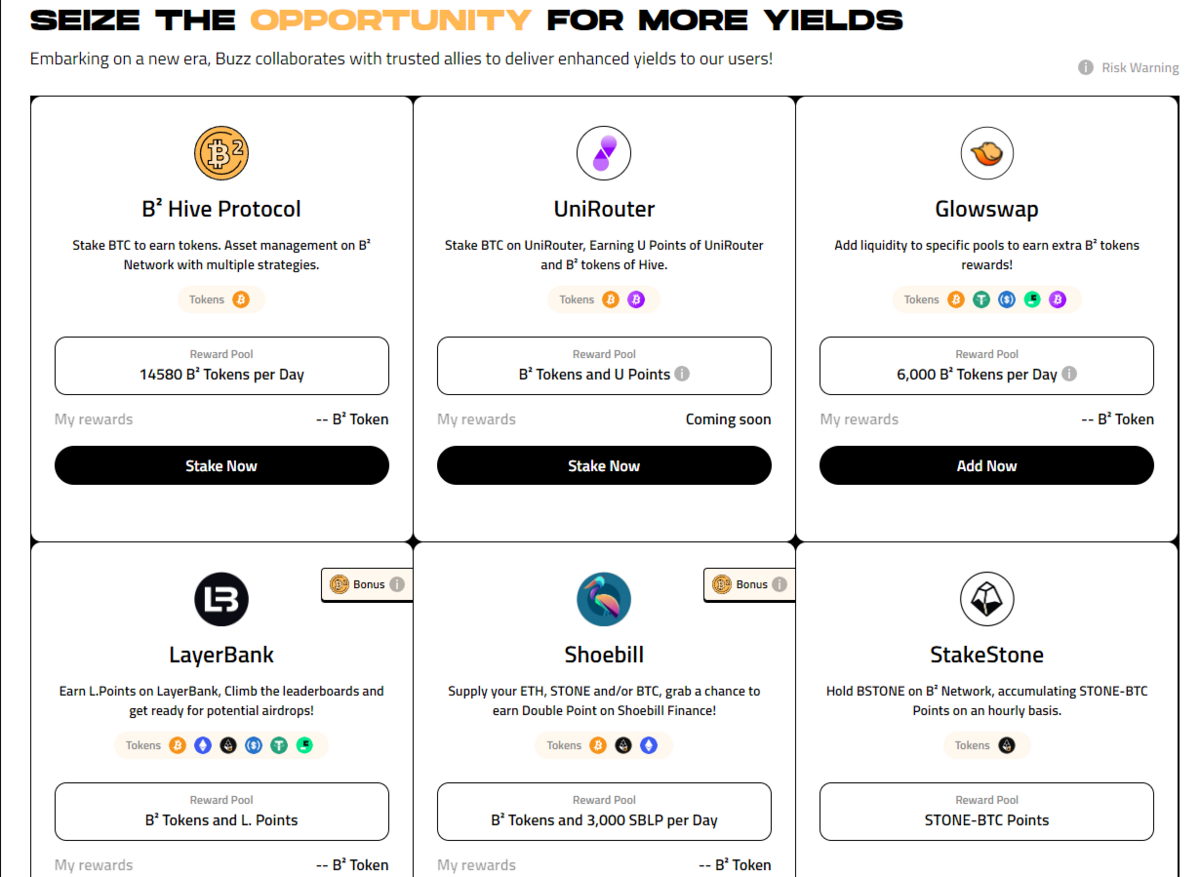The height and width of the screenshot is (877, 1200).
Task: Click the purple token icon in UniRouter tokens
Action: (x=636, y=299)
